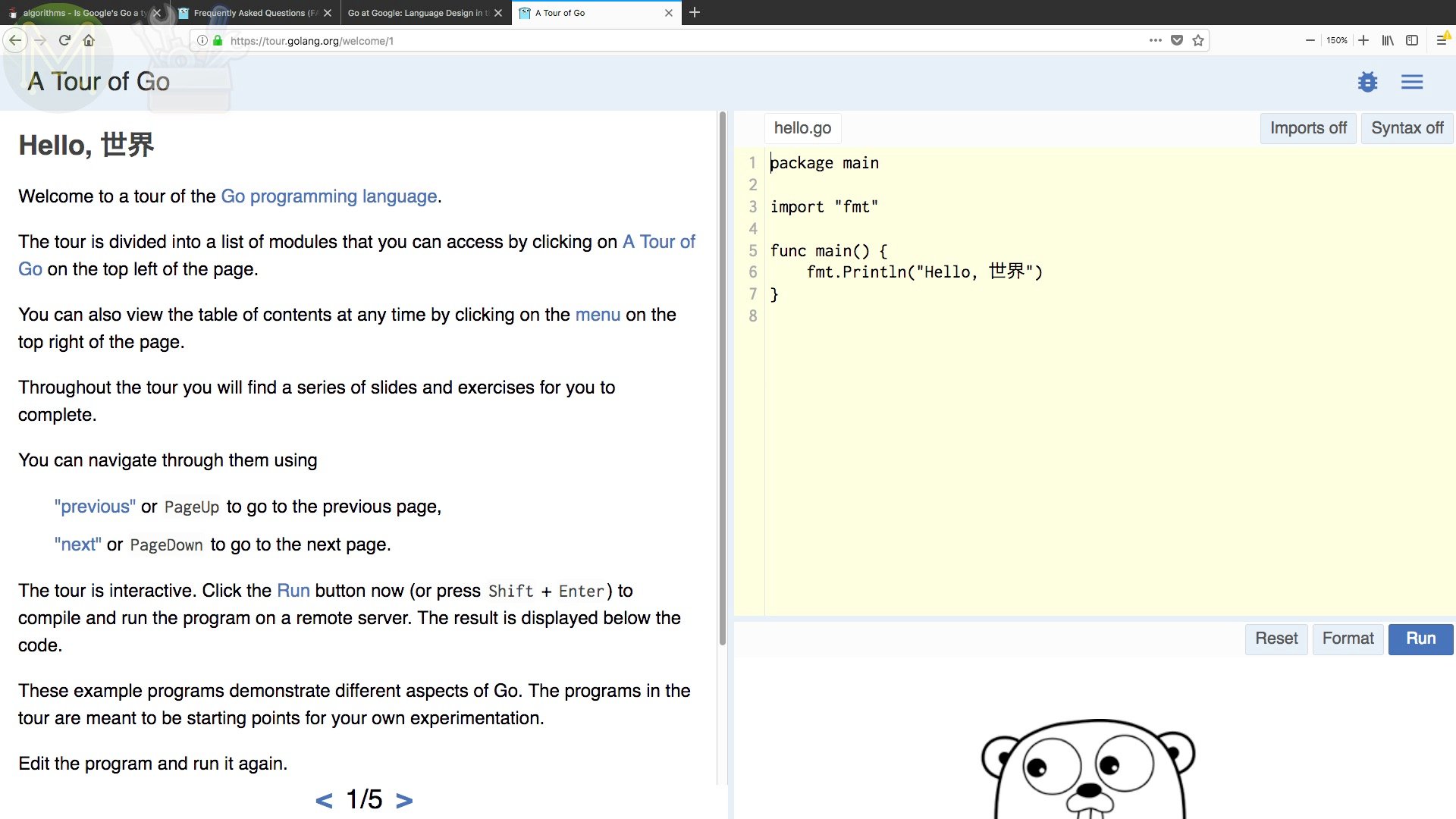The image size is (1456, 819).
Task: Click the slide content vertical scrollbar
Action: click(723, 379)
